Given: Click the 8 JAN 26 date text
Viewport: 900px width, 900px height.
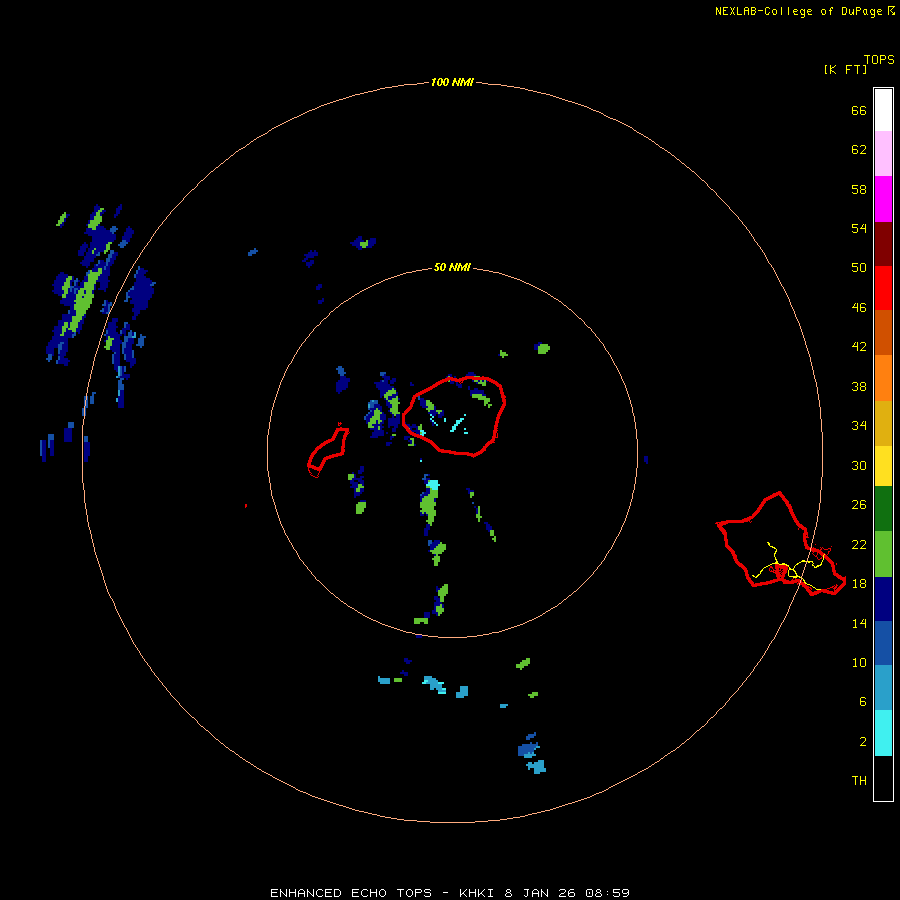Looking at the screenshot, I should (540, 893).
